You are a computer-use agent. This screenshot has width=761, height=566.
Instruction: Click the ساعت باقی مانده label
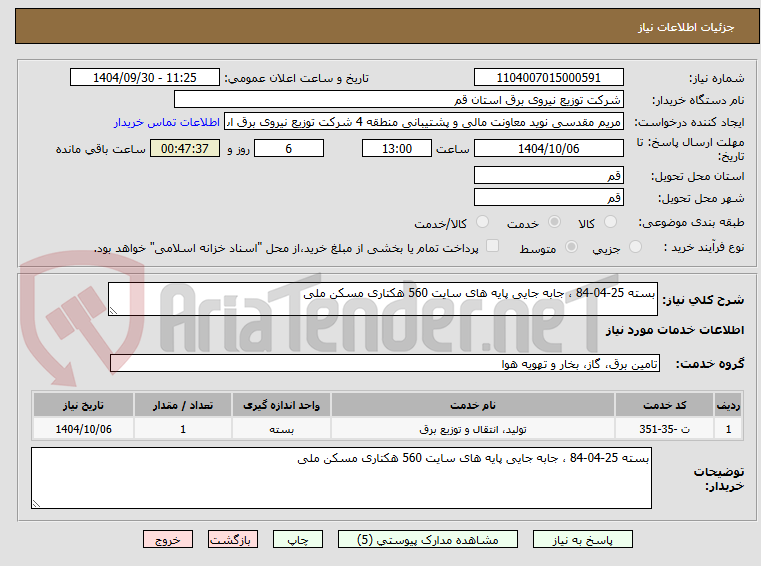100,149
